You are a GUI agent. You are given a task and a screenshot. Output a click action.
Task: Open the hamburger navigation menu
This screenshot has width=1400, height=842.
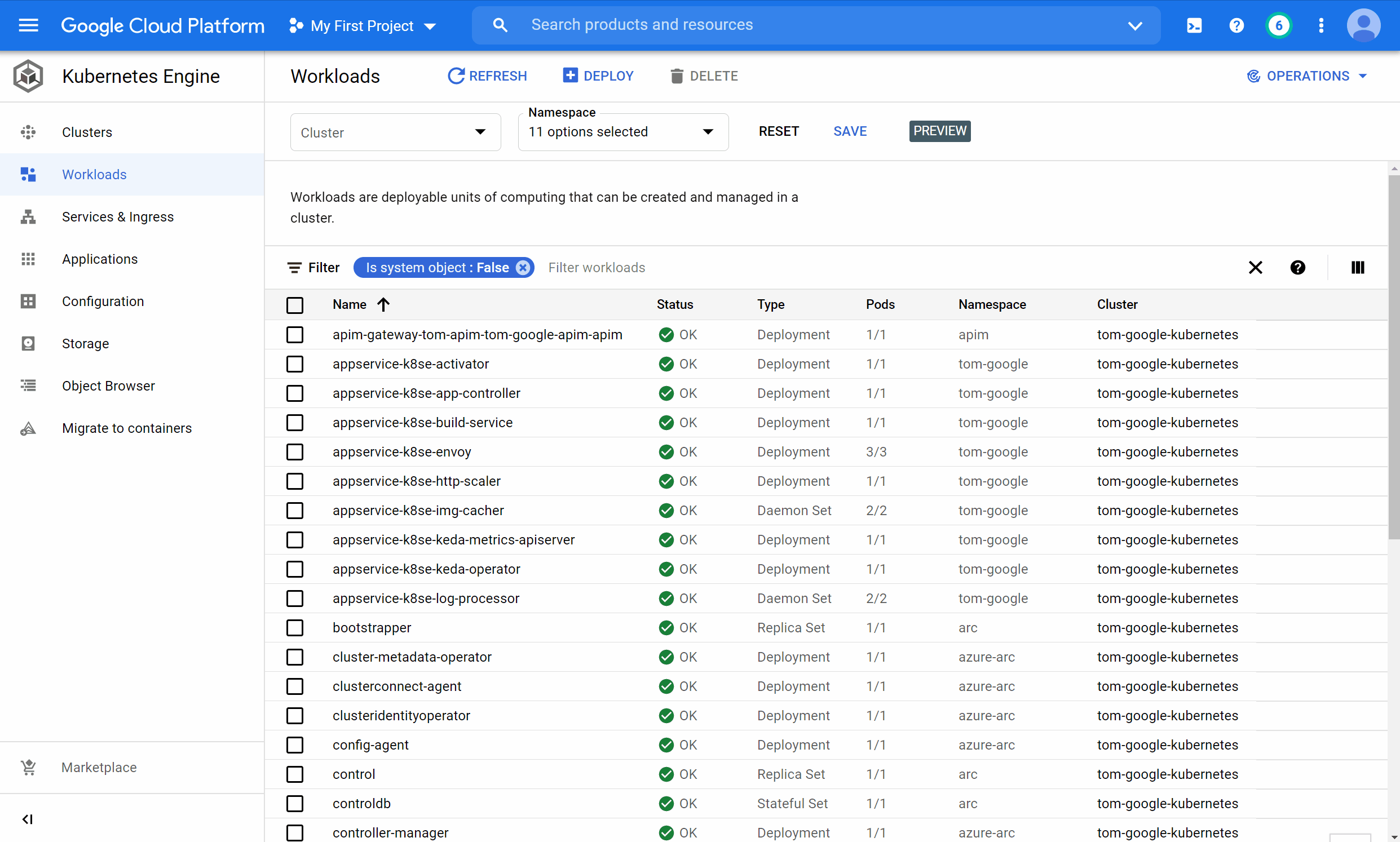point(28,25)
